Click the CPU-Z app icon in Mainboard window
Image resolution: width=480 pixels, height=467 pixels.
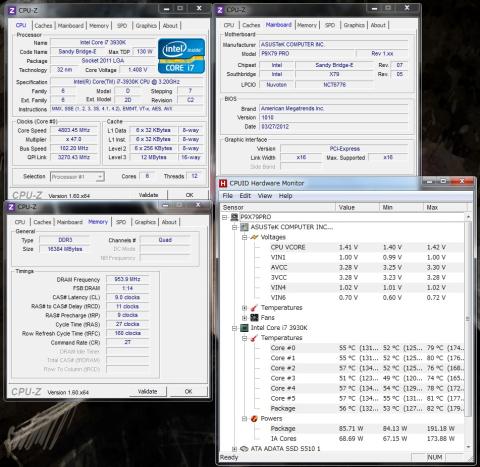point(220,10)
